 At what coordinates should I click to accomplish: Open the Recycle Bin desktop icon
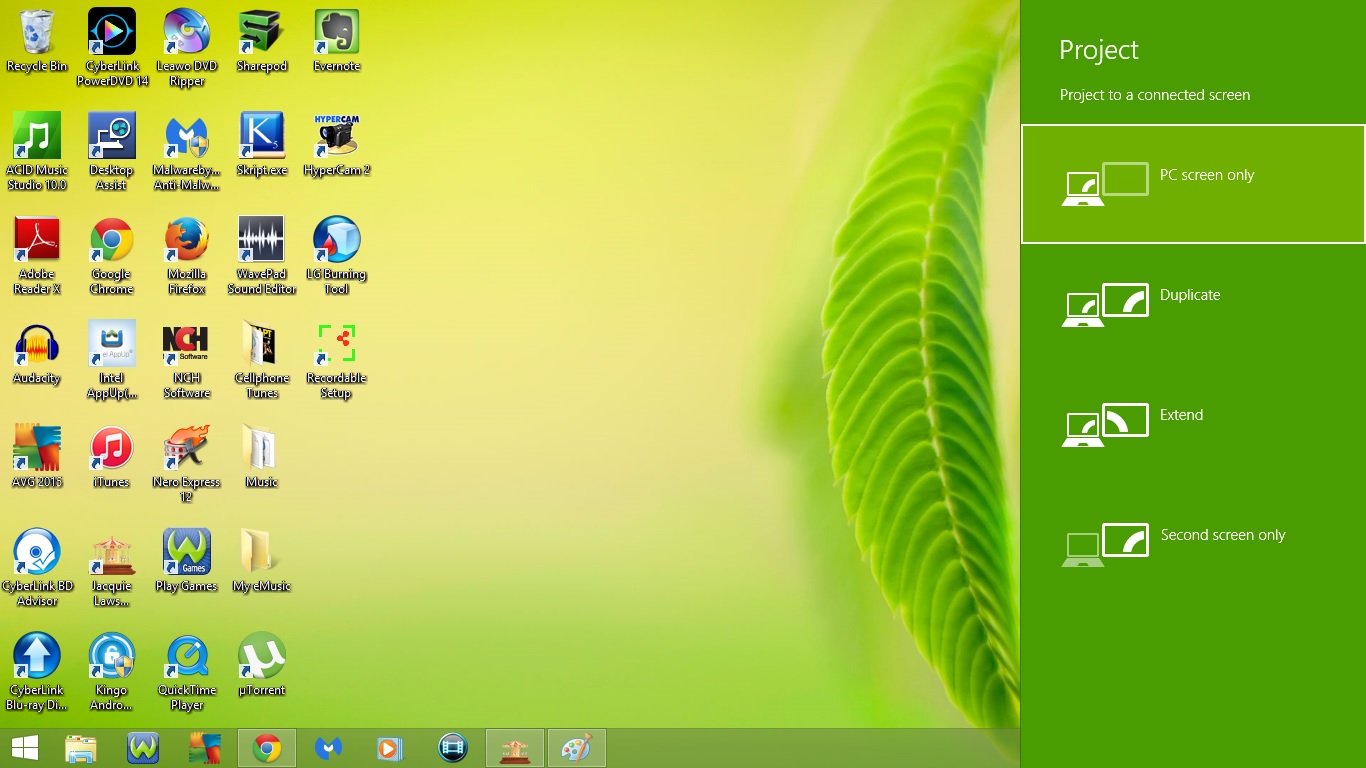pyautogui.click(x=37, y=41)
